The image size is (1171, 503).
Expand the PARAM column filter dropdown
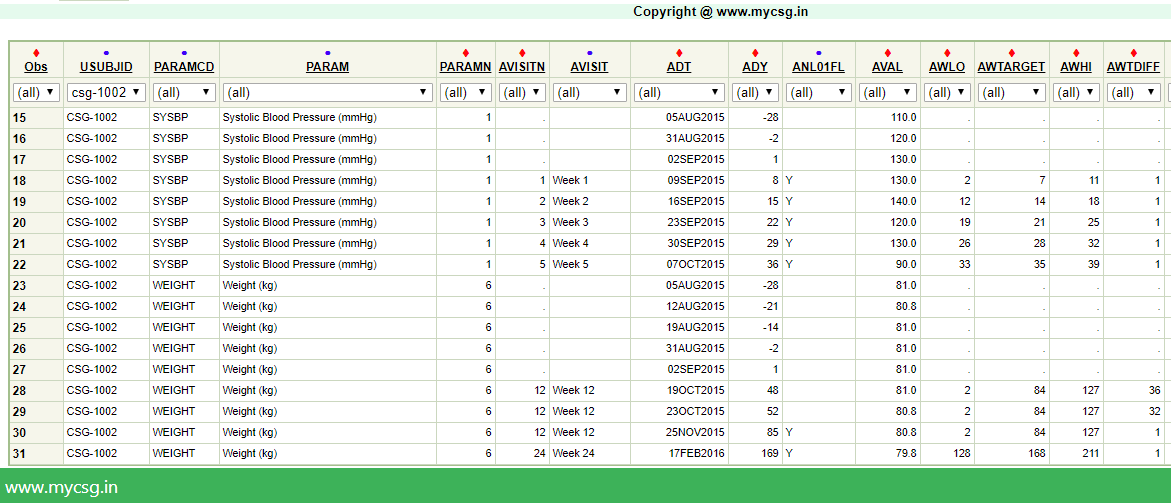(x=327, y=93)
